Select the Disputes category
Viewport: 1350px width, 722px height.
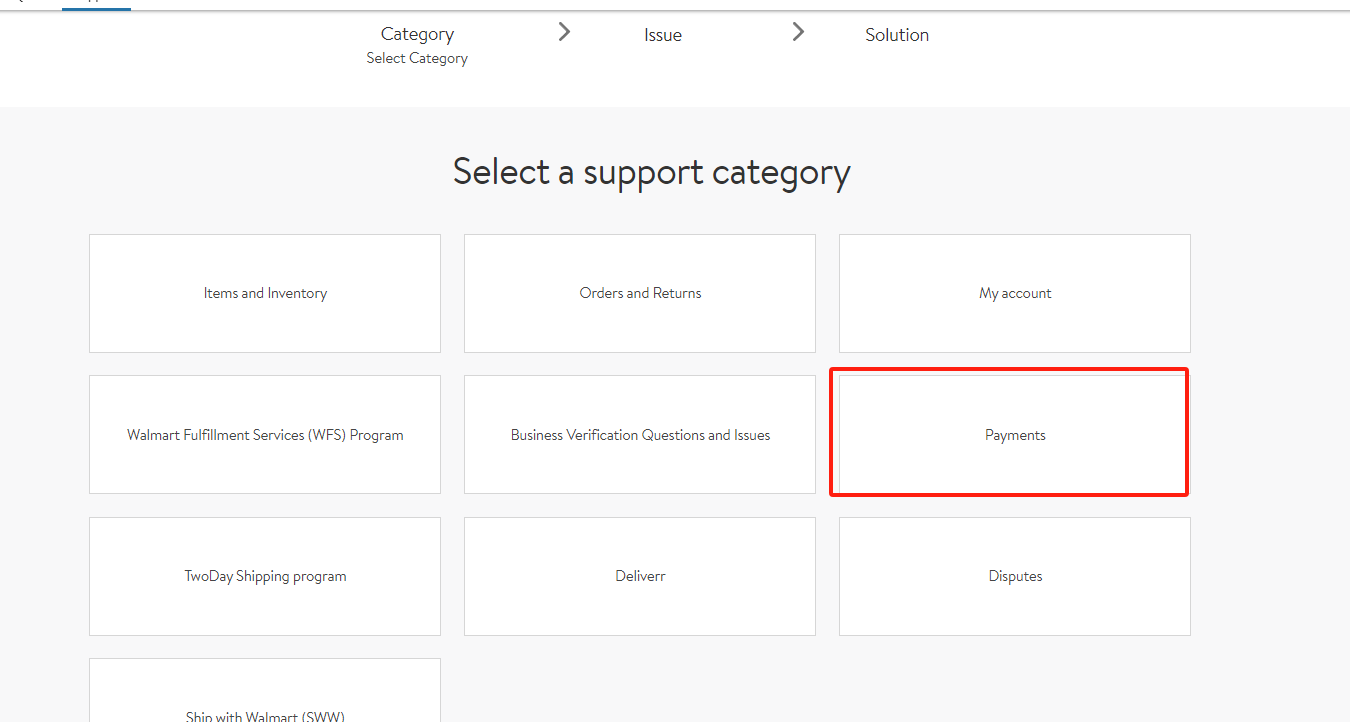click(1014, 576)
